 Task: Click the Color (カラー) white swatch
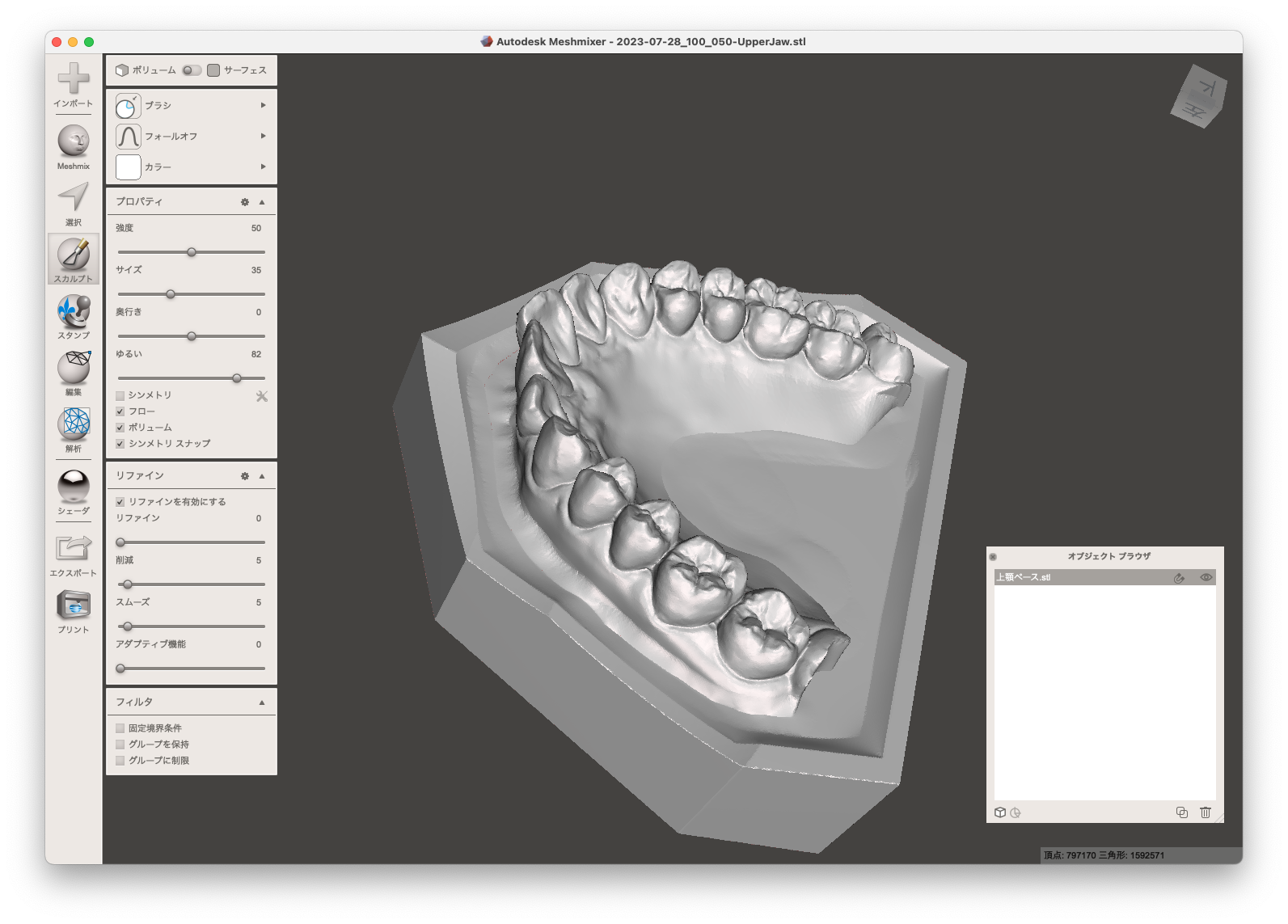click(x=129, y=167)
